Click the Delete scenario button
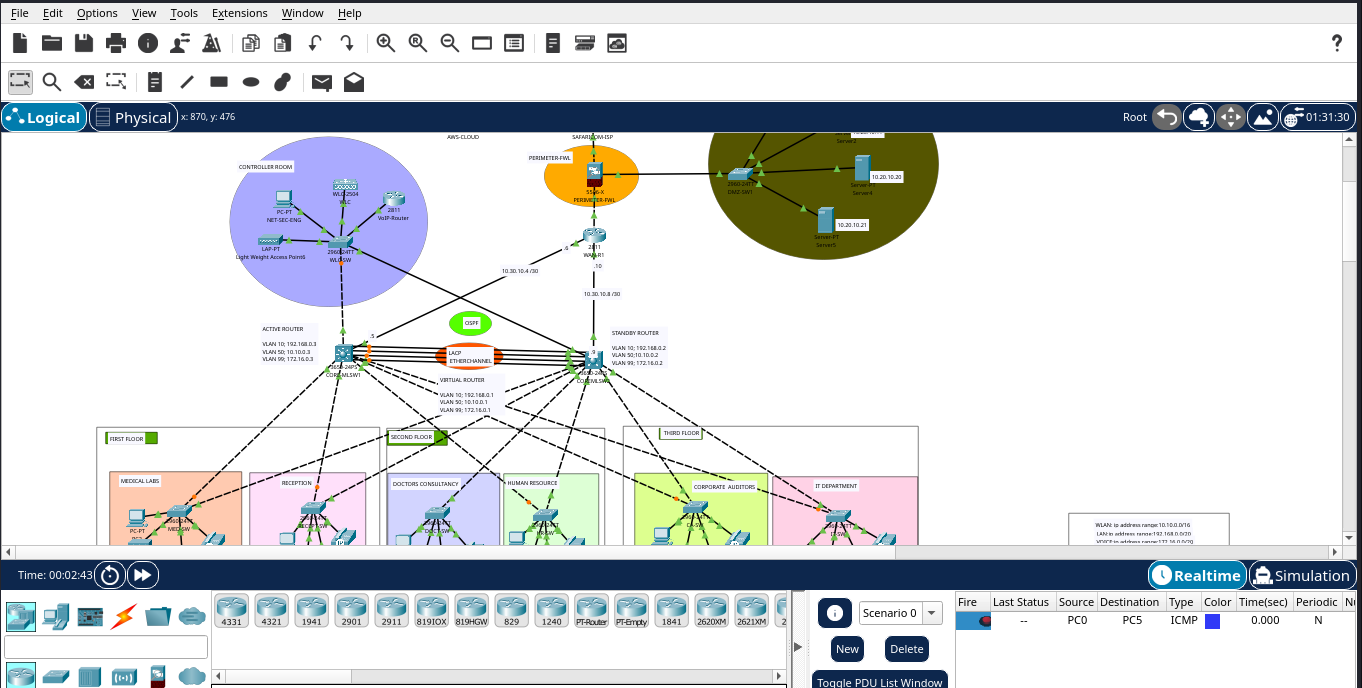The image size is (1362, 688). 906,649
